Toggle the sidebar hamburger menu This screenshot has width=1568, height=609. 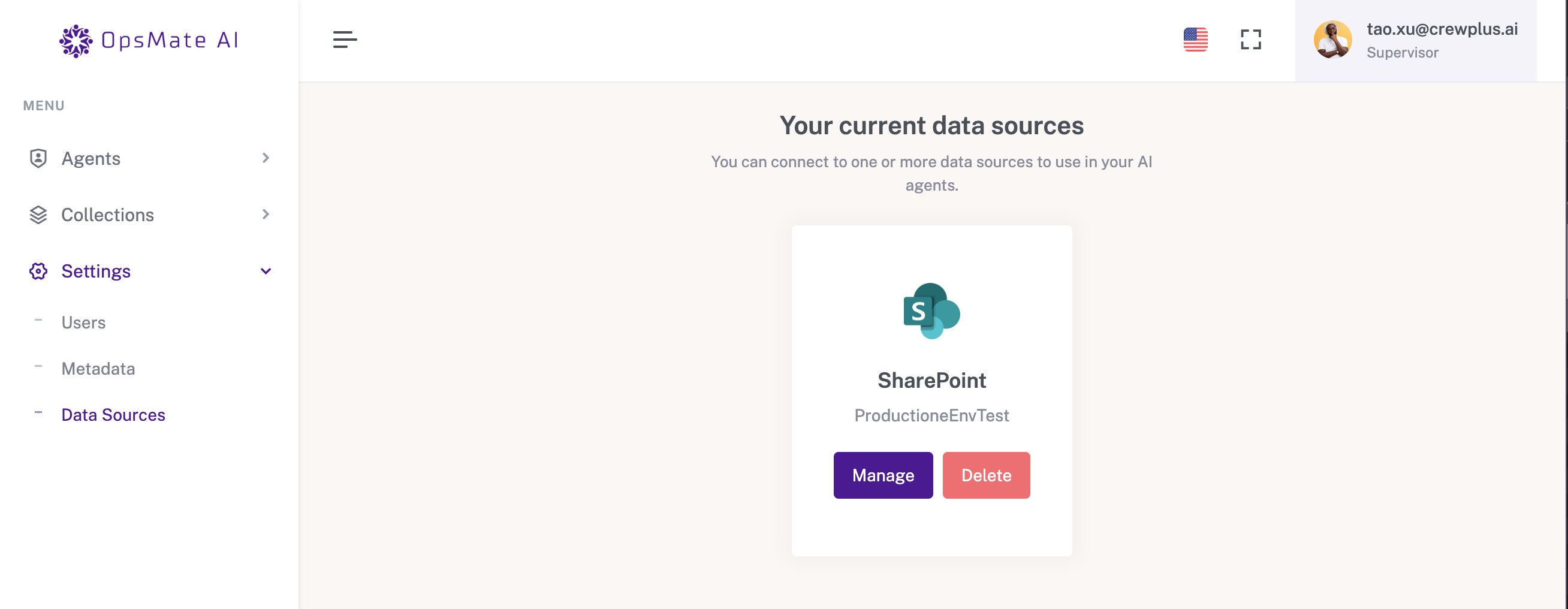[345, 40]
